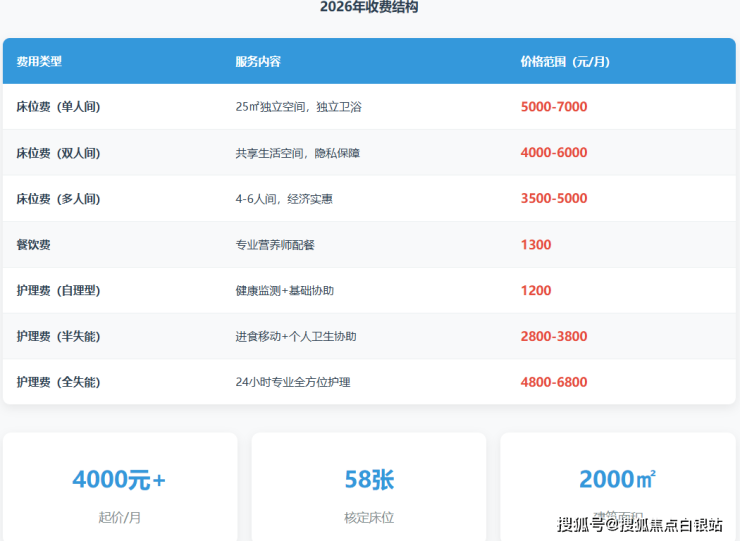Open the 4000元+ 起价/月 card

(119, 487)
